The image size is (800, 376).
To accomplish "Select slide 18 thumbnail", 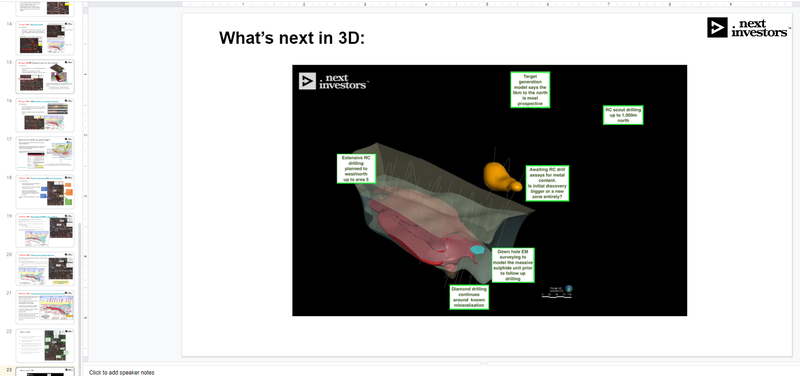I will 45,192.
